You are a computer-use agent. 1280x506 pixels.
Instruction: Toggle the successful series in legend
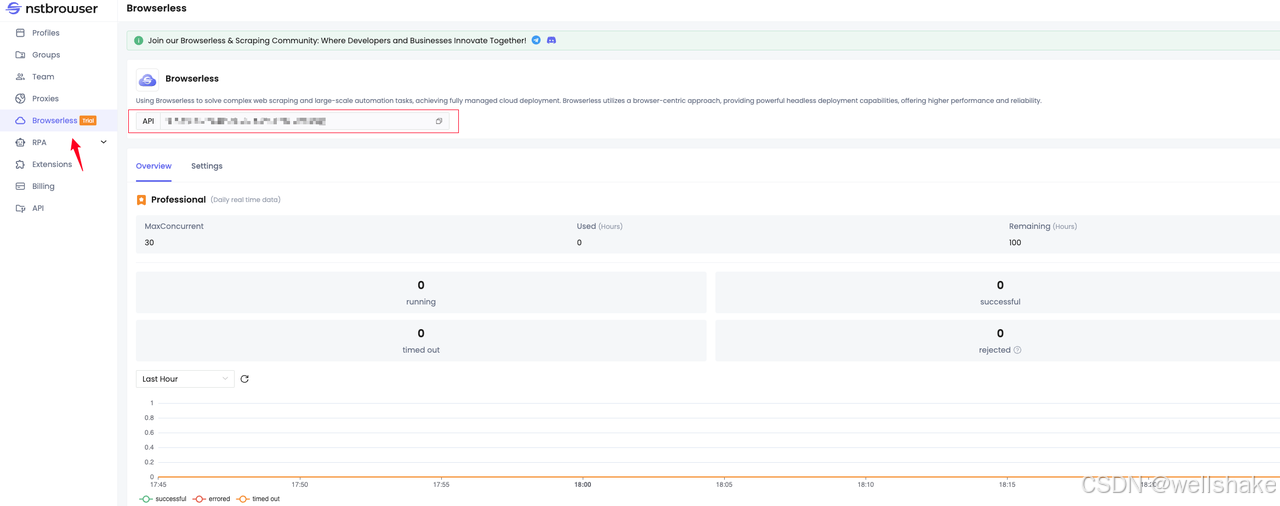(163, 499)
